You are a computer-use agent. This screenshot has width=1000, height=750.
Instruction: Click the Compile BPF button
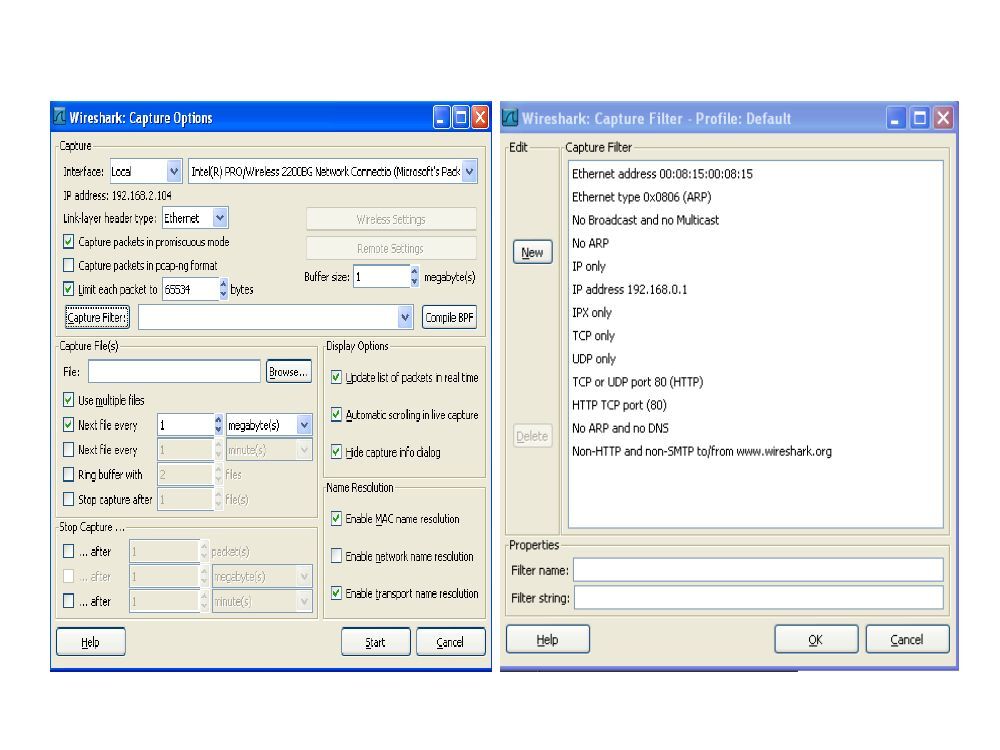click(x=449, y=317)
